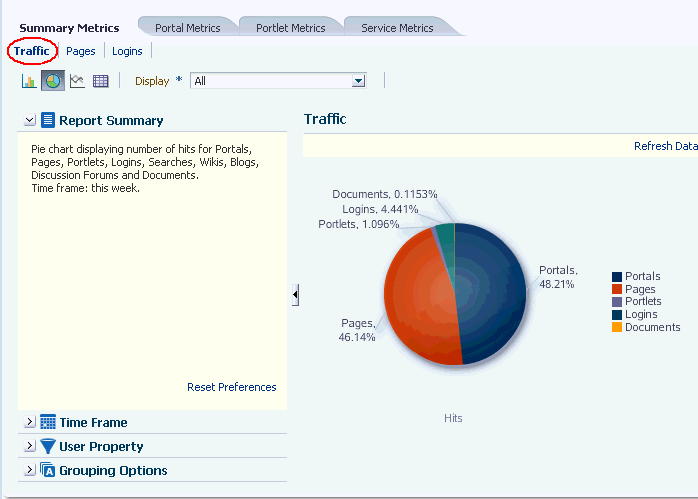The width and height of the screenshot is (698, 499).
Task: Select the Pages sub-tab
Action: 81,51
